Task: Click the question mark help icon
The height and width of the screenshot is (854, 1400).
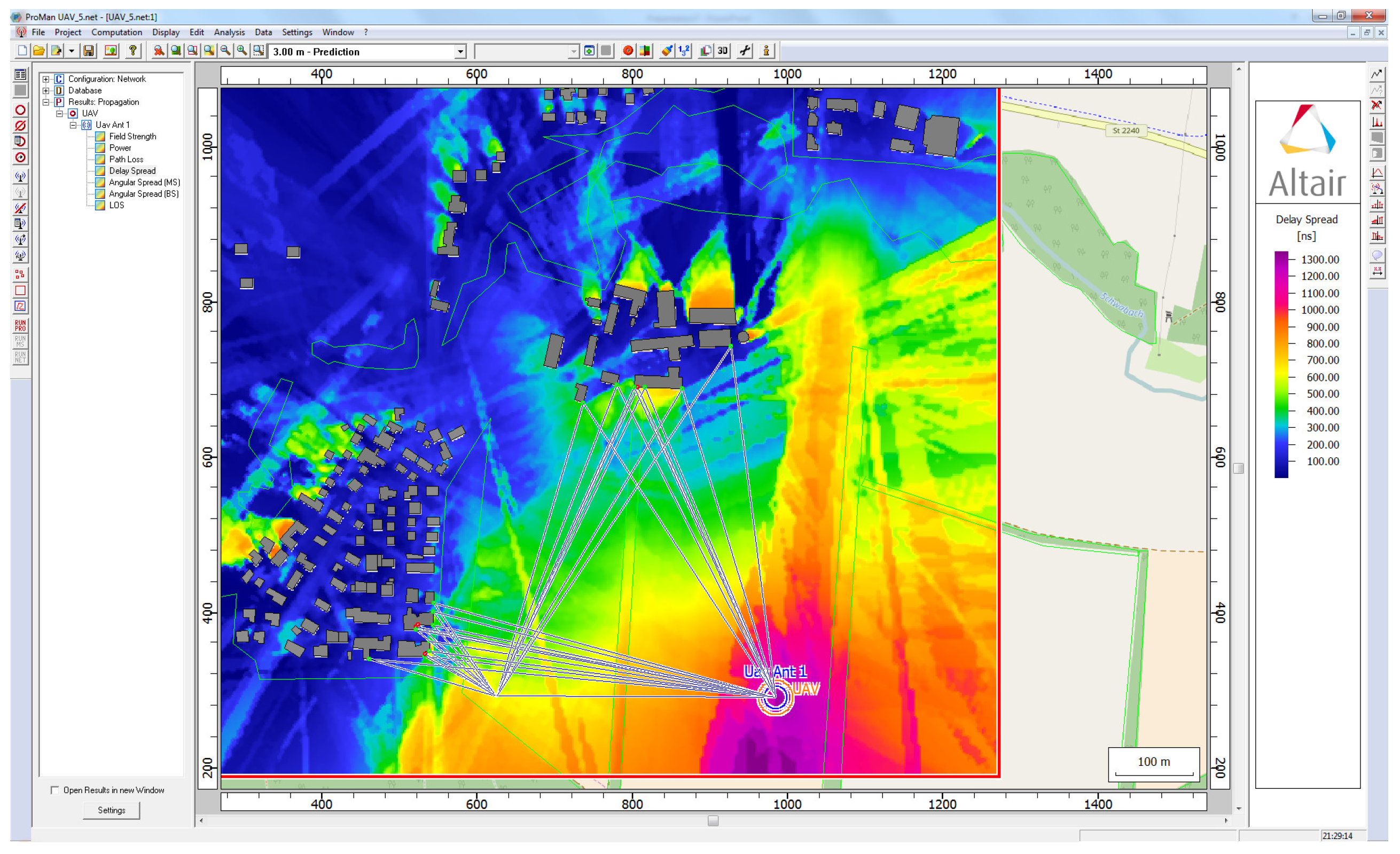Action: tap(132, 51)
